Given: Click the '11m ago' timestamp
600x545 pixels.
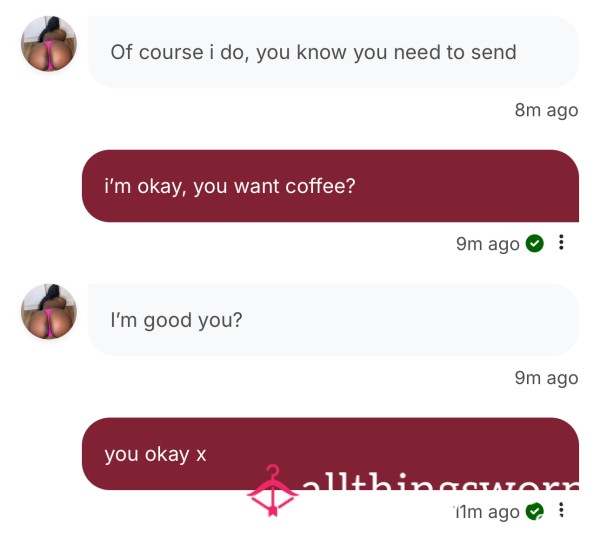Looking at the screenshot, I should [x=486, y=512].
